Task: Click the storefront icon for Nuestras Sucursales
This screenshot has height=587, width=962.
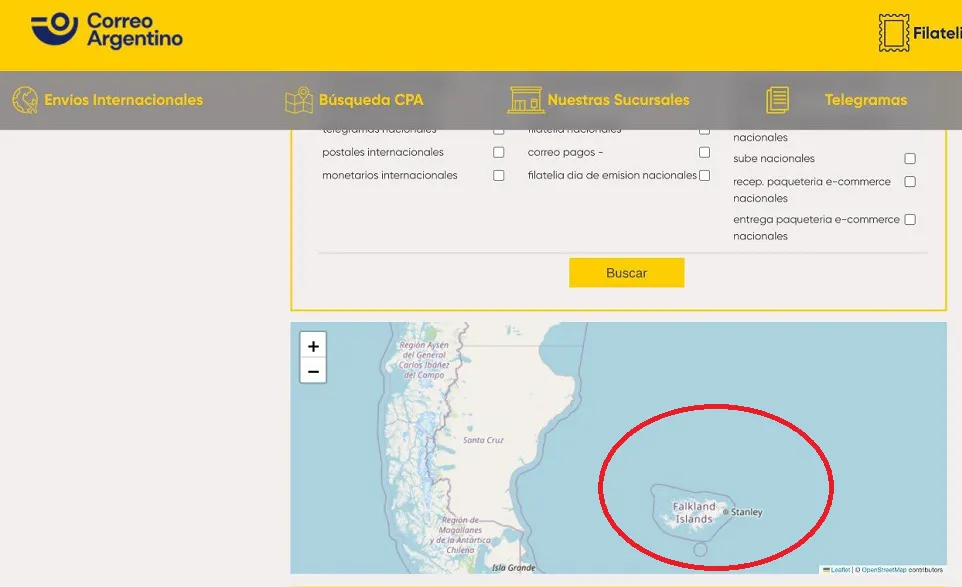Action: click(x=525, y=100)
